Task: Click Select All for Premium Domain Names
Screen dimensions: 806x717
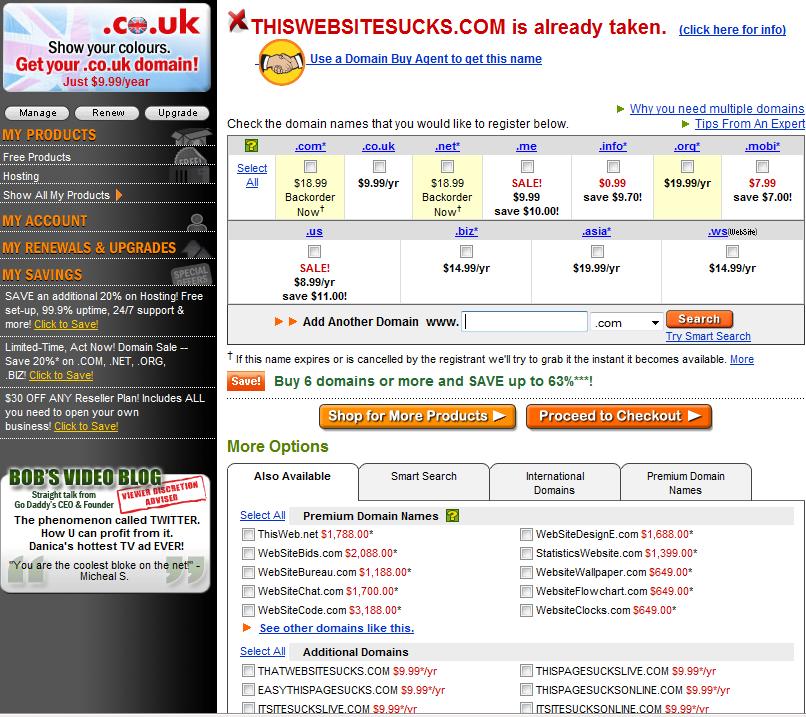Action: tap(263, 516)
